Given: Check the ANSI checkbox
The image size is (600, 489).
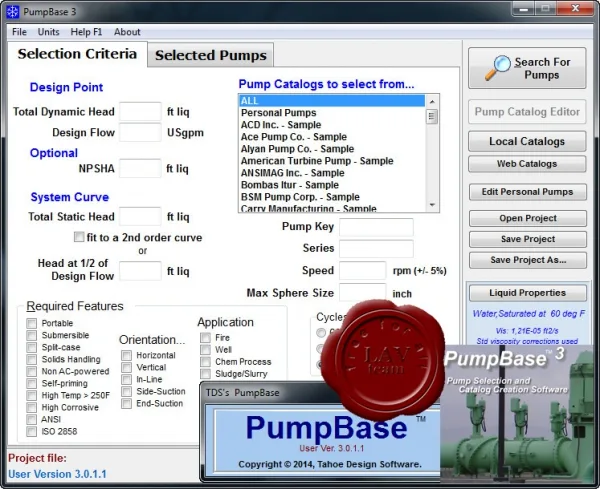Looking at the screenshot, I should coord(31,420).
